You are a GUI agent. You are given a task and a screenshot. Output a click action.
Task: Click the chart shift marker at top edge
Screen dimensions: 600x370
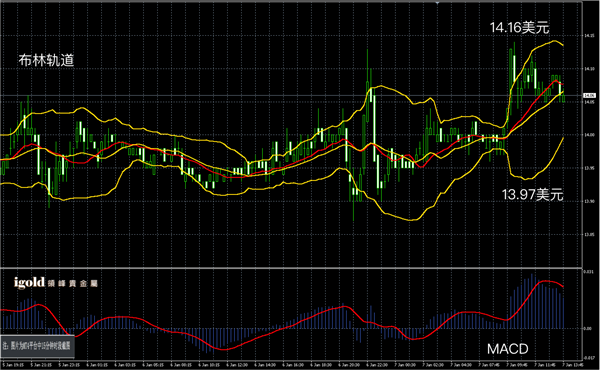coord(437,2)
